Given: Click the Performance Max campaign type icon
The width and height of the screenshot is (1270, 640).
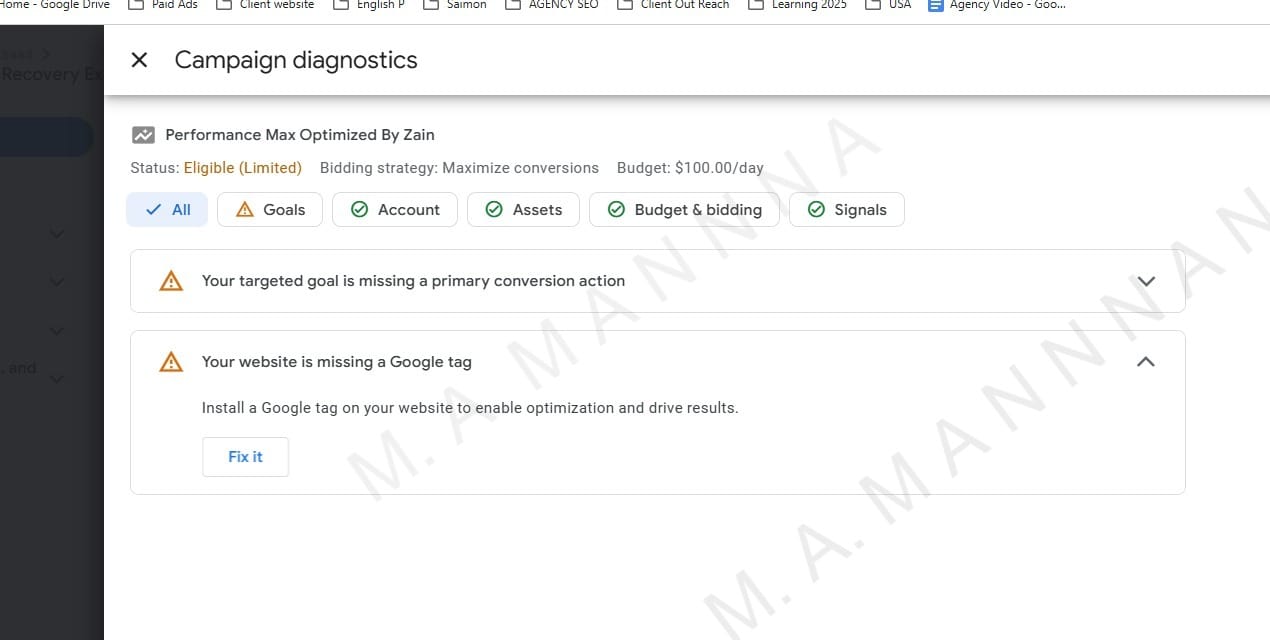Looking at the screenshot, I should (143, 135).
